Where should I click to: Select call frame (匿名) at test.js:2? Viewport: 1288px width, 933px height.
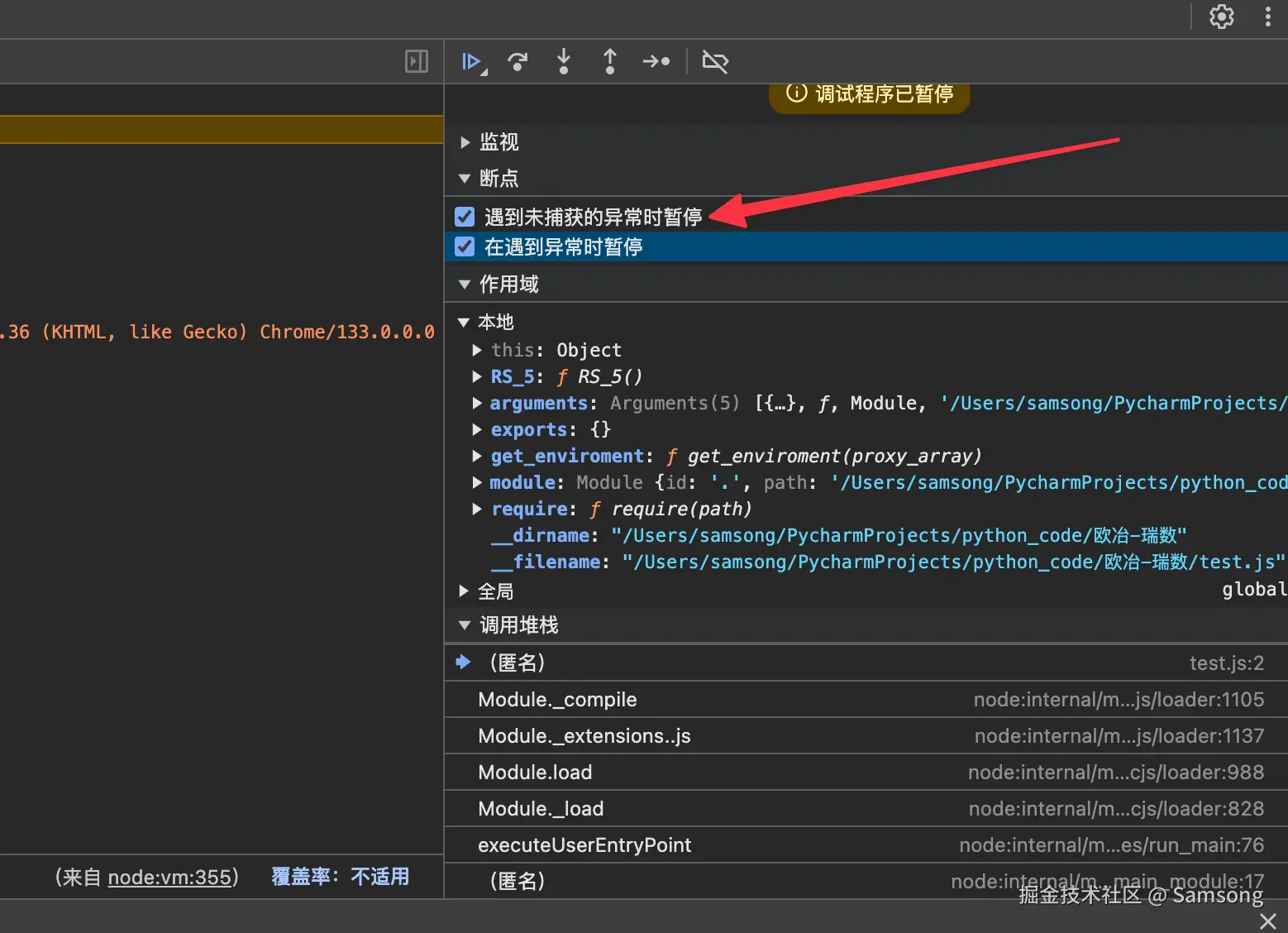click(866, 663)
